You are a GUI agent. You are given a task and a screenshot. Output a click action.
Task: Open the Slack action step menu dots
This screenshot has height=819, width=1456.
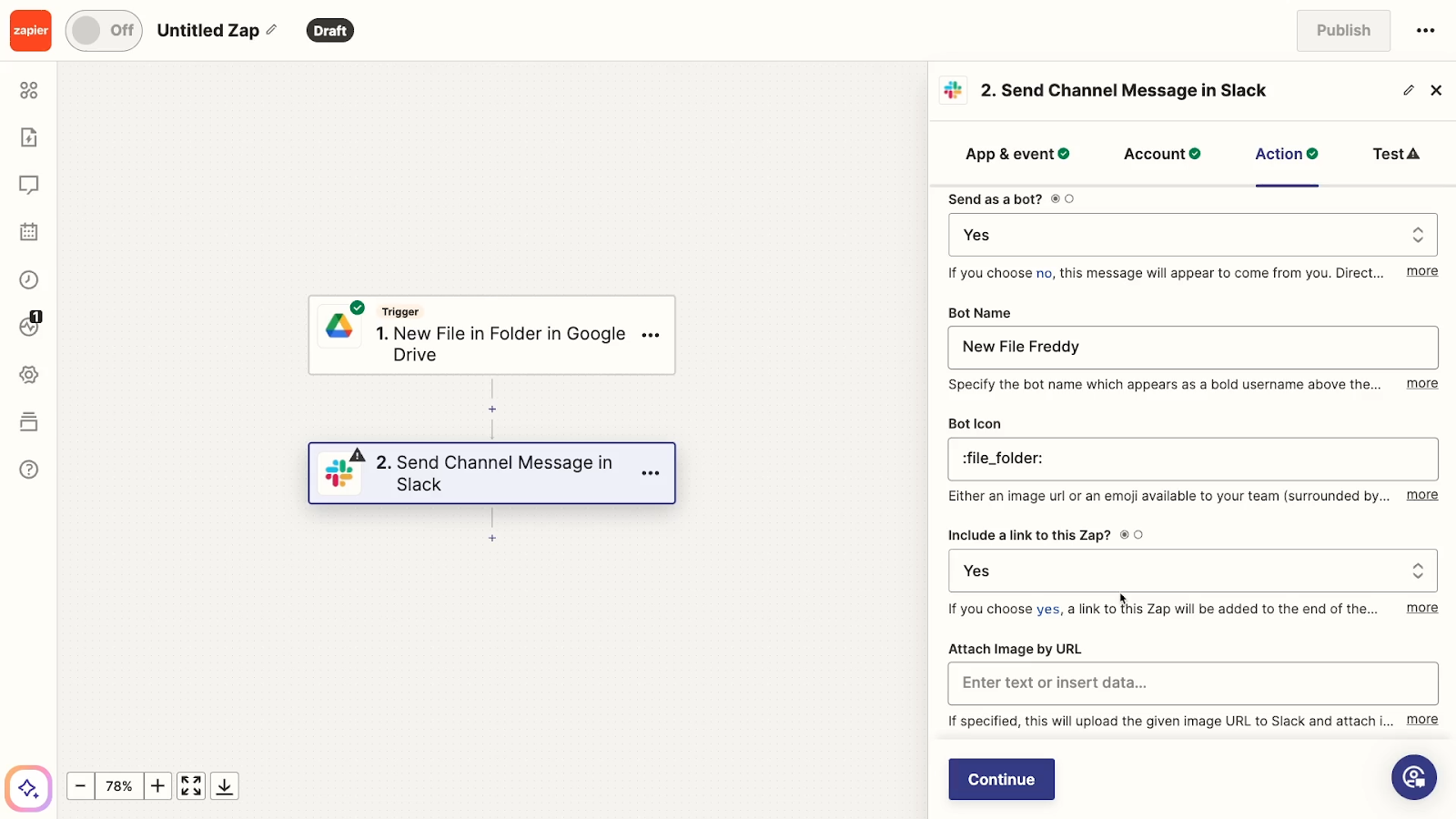click(651, 473)
